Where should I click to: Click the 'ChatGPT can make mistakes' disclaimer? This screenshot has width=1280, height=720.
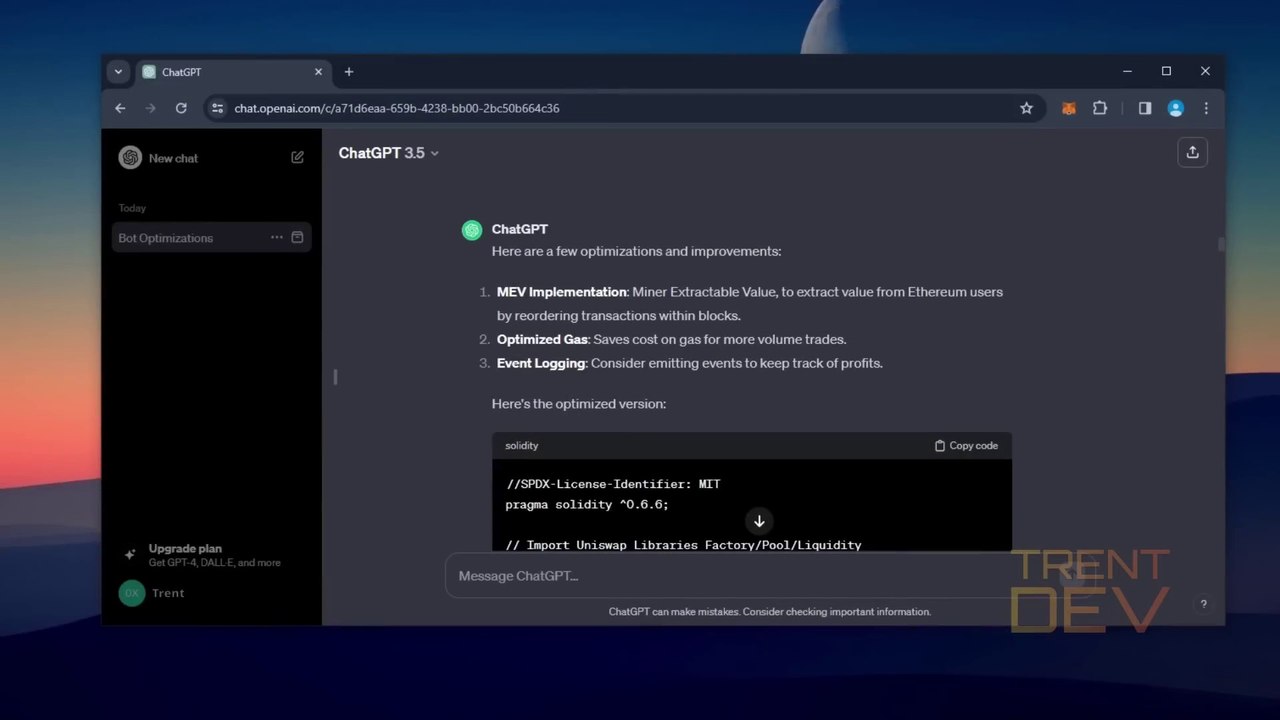[770, 612]
